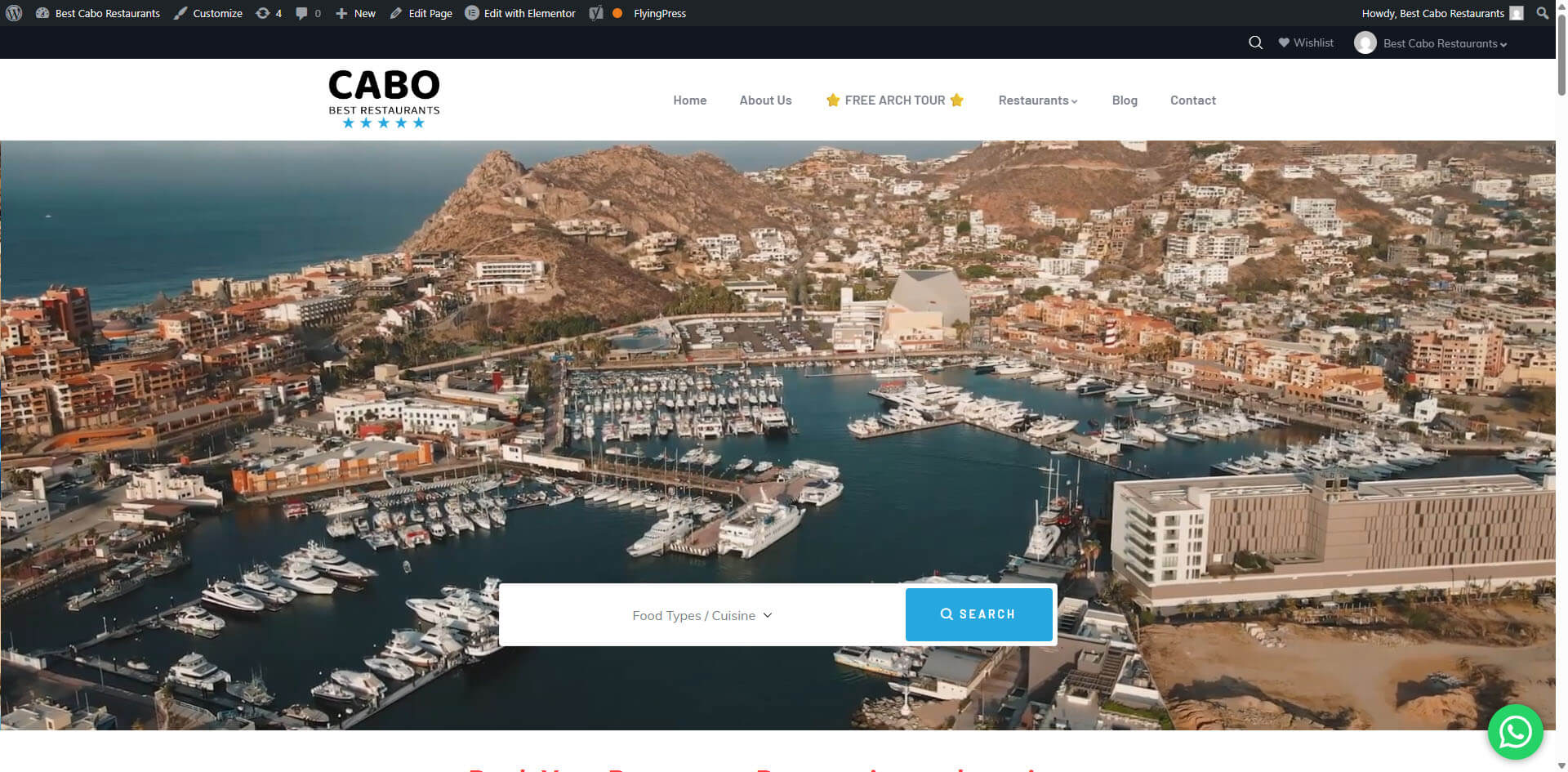The image size is (1568, 772).
Task: Open the Yoast SEO icon
Action: 596,13
